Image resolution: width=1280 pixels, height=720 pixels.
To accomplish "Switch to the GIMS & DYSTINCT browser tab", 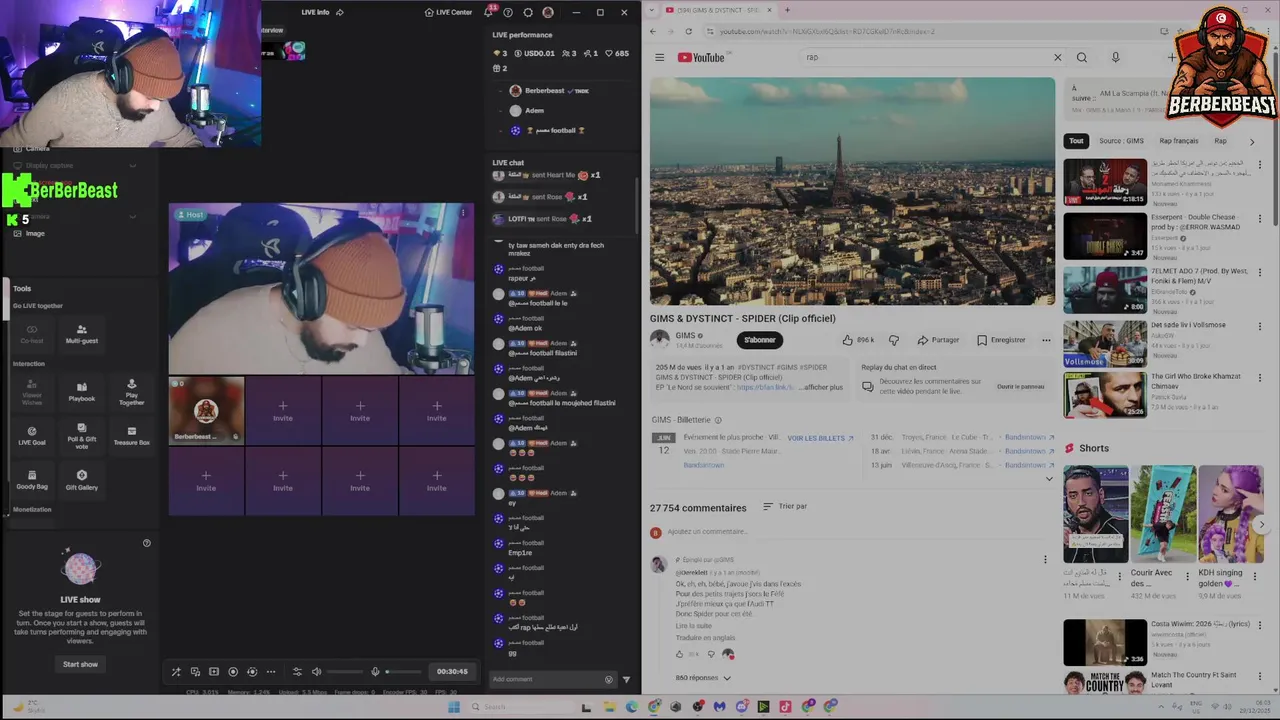I will pyautogui.click(x=718, y=10).
